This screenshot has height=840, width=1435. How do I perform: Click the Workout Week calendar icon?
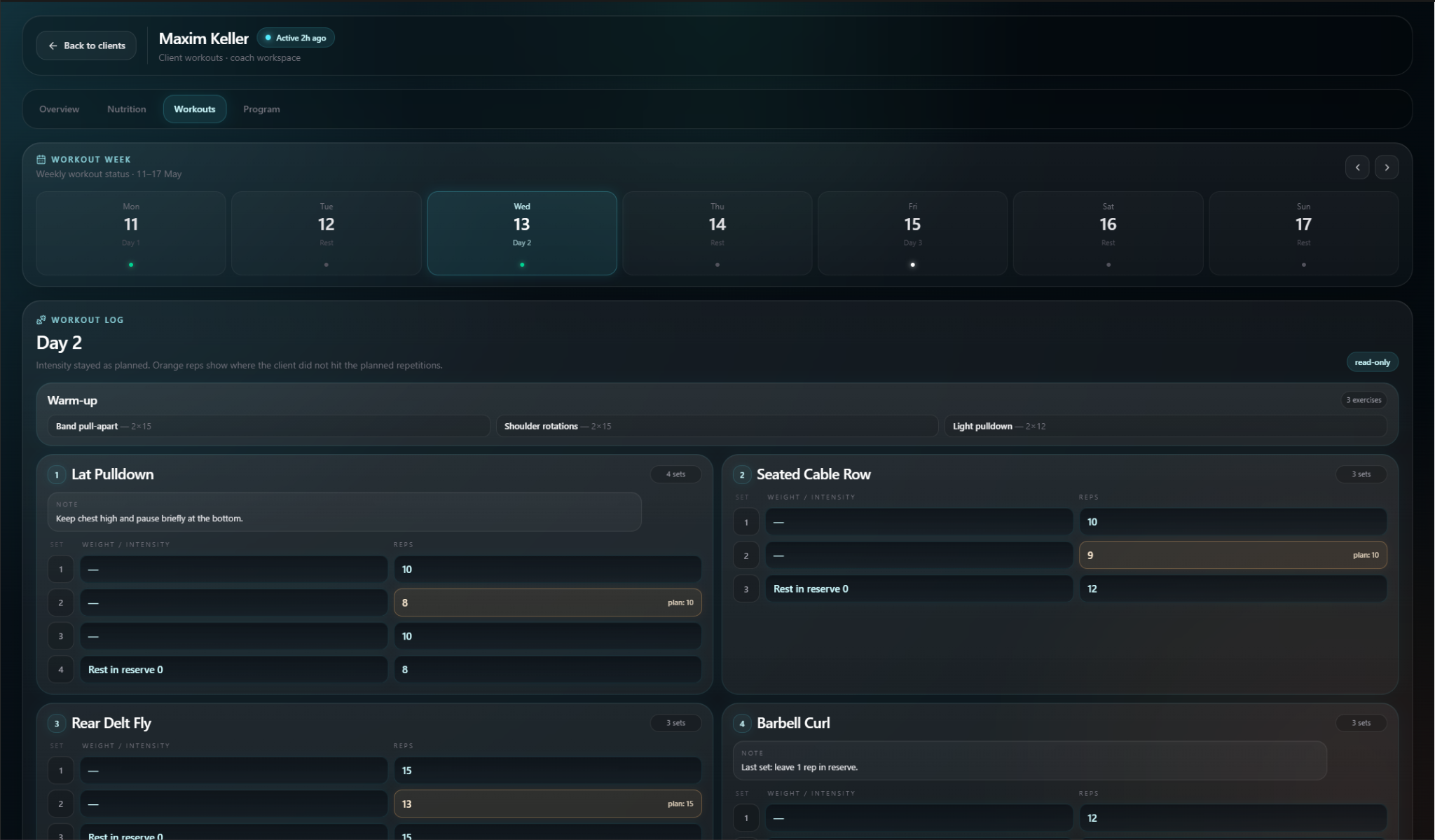point(41,160)
